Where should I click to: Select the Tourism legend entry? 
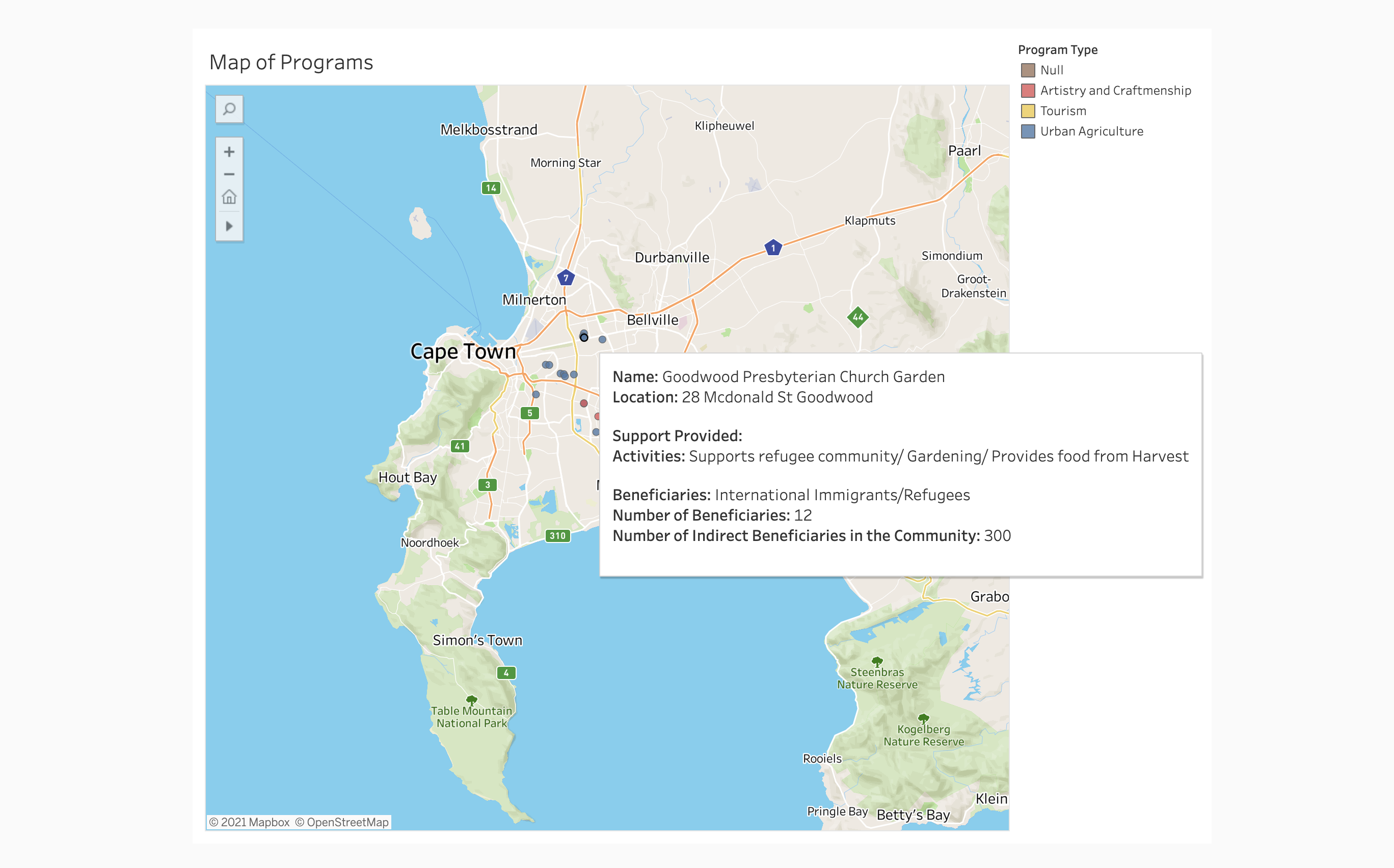tap(1063, 111)
